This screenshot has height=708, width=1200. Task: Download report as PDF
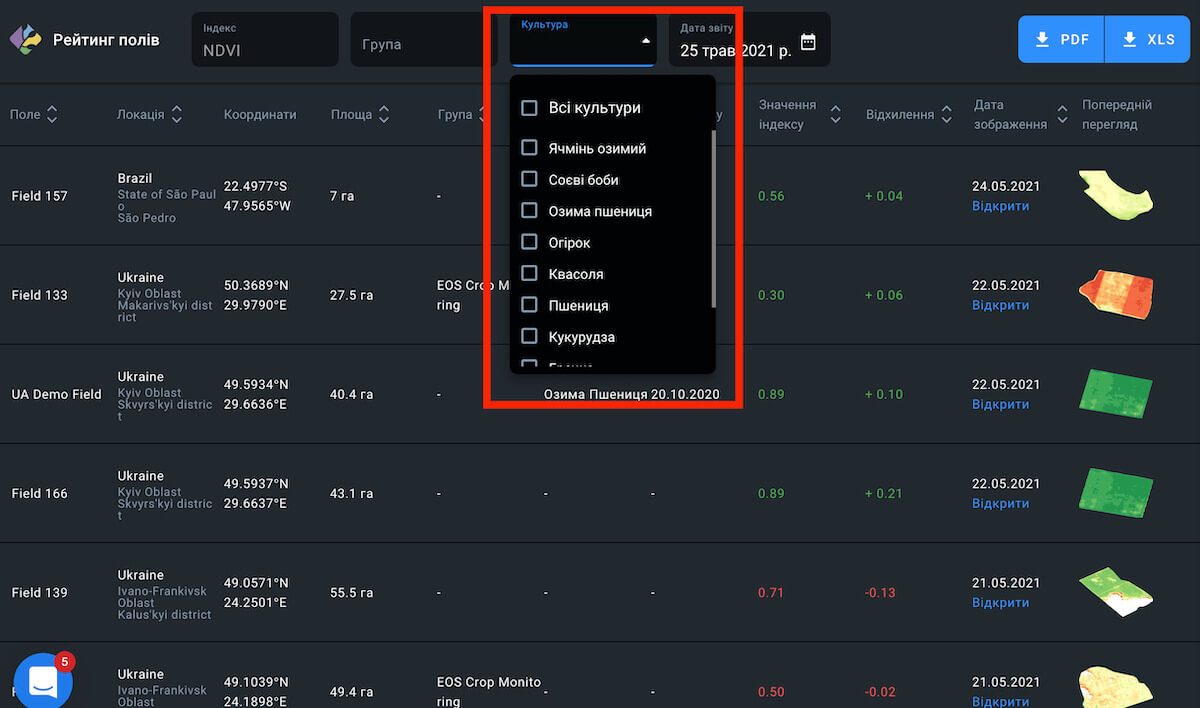click(1061, 40)
